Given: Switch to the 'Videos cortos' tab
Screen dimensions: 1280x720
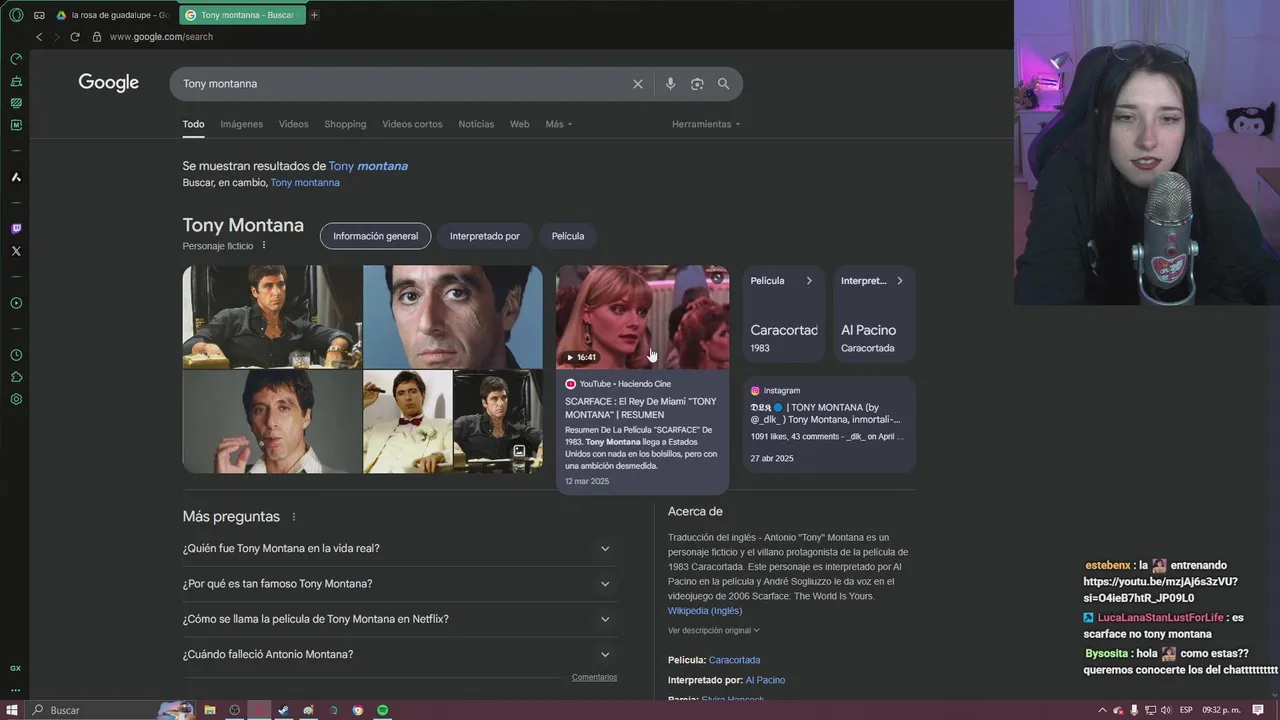Looking at the screenshot, I should click(x=412, y=124).
